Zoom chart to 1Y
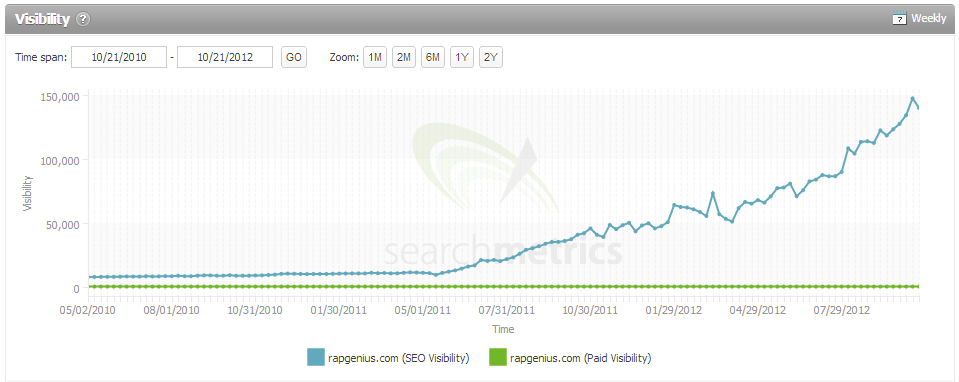This screenshot has height=382, width=959. (462, 57)
